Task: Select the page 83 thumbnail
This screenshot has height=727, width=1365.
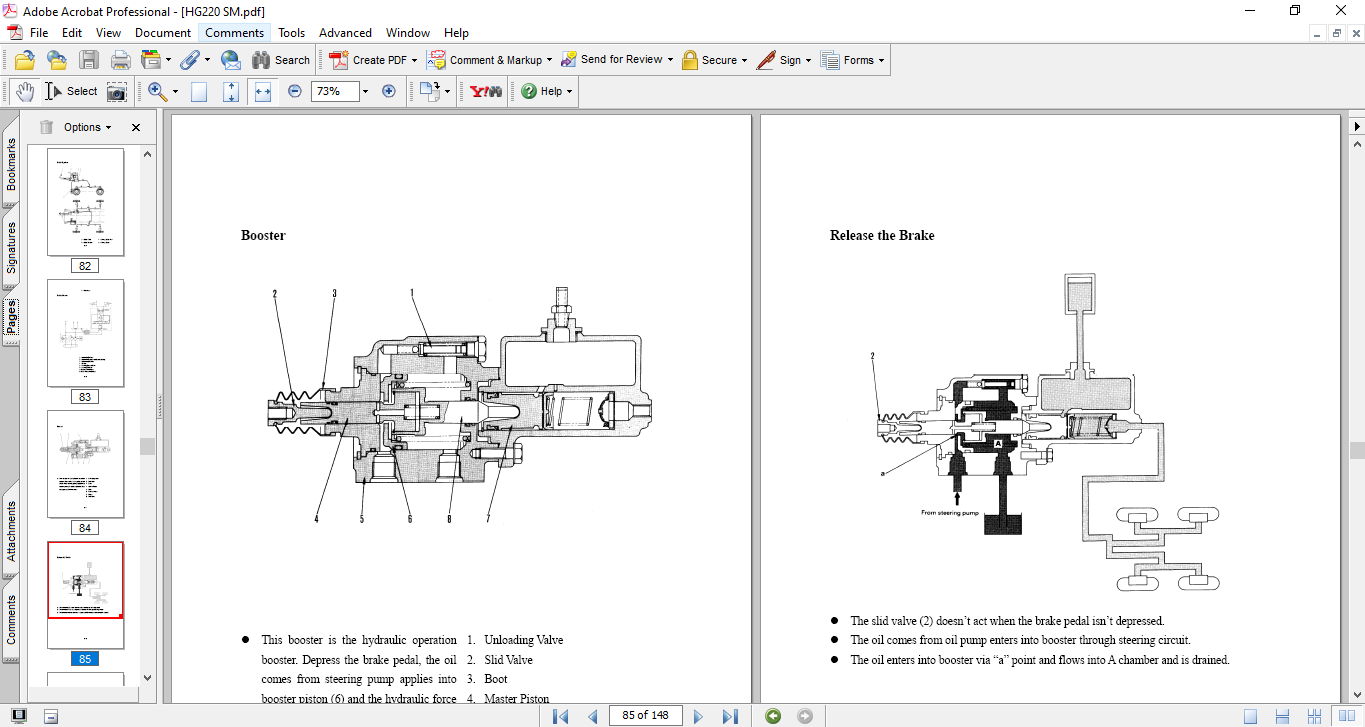Action: 86,333
